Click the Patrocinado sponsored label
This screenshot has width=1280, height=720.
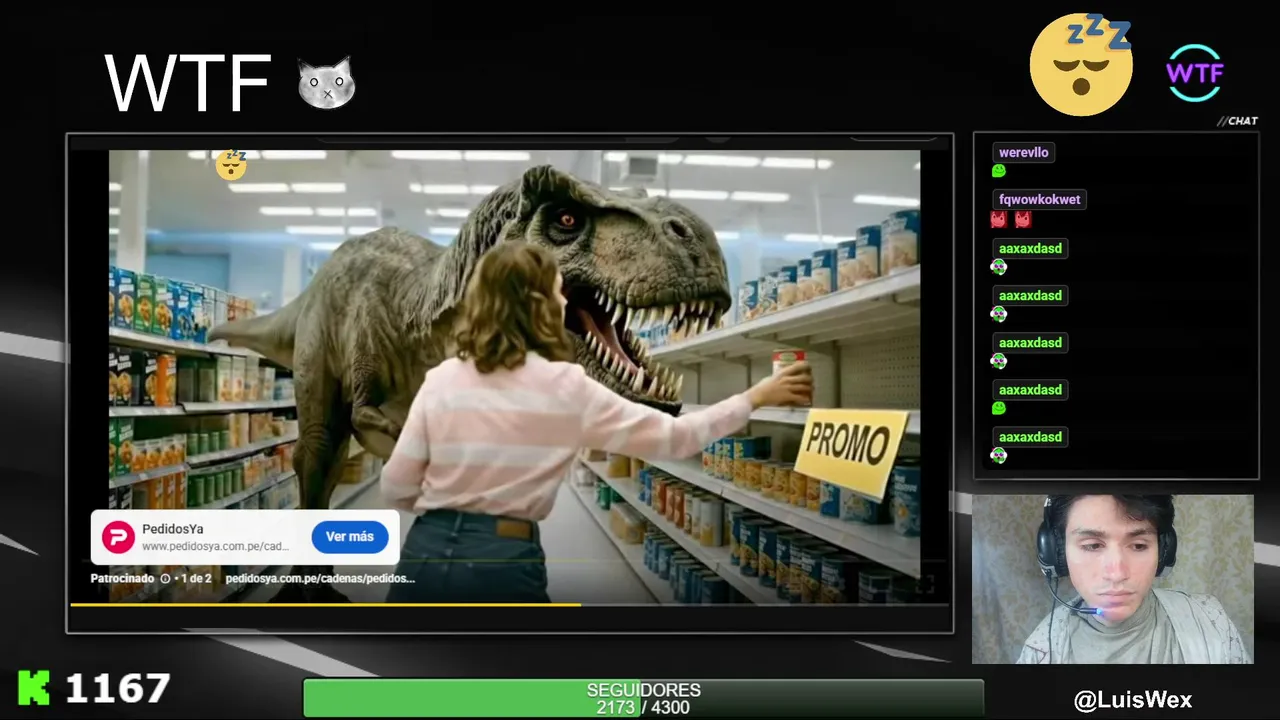pyautogui.click(x=122, y=578)
